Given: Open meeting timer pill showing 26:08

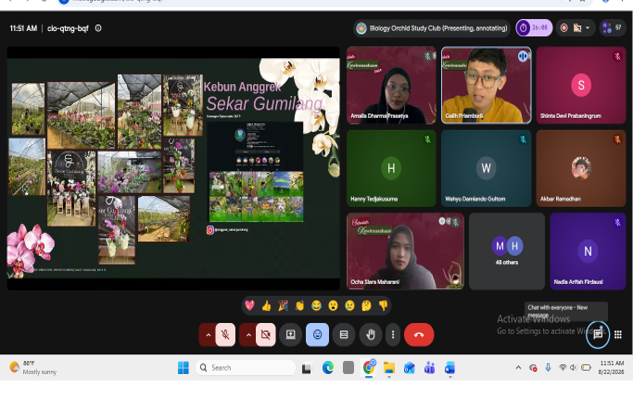Looking at the screenshot, I should 534,28.
